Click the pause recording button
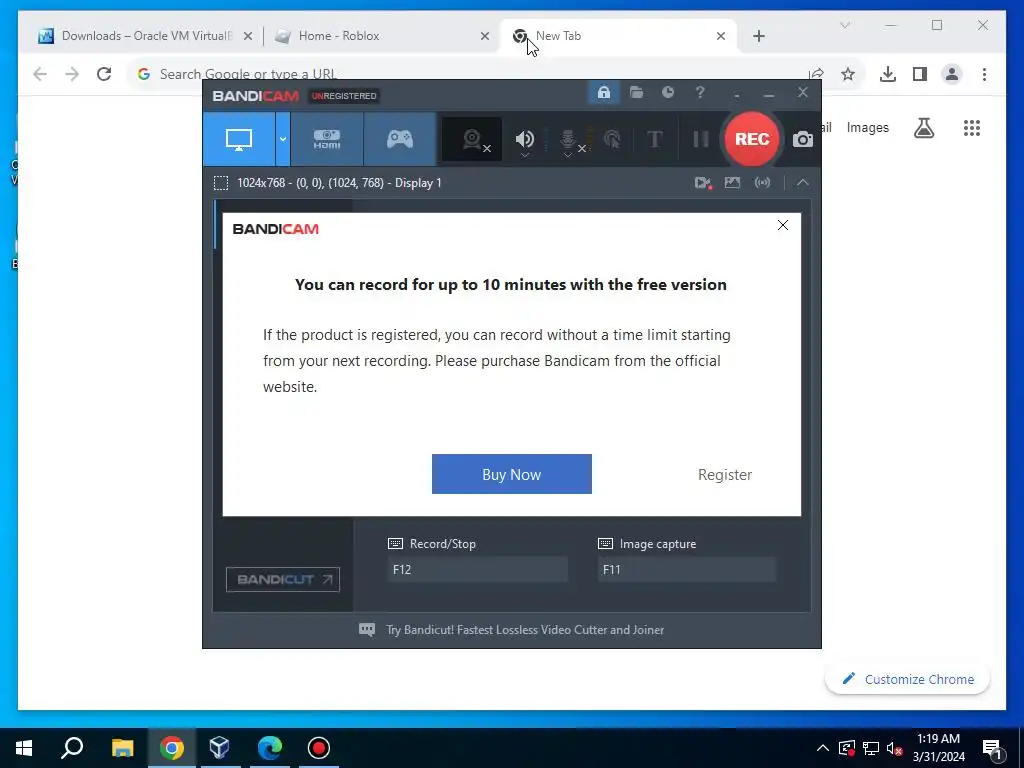 (x=701, y=139)
